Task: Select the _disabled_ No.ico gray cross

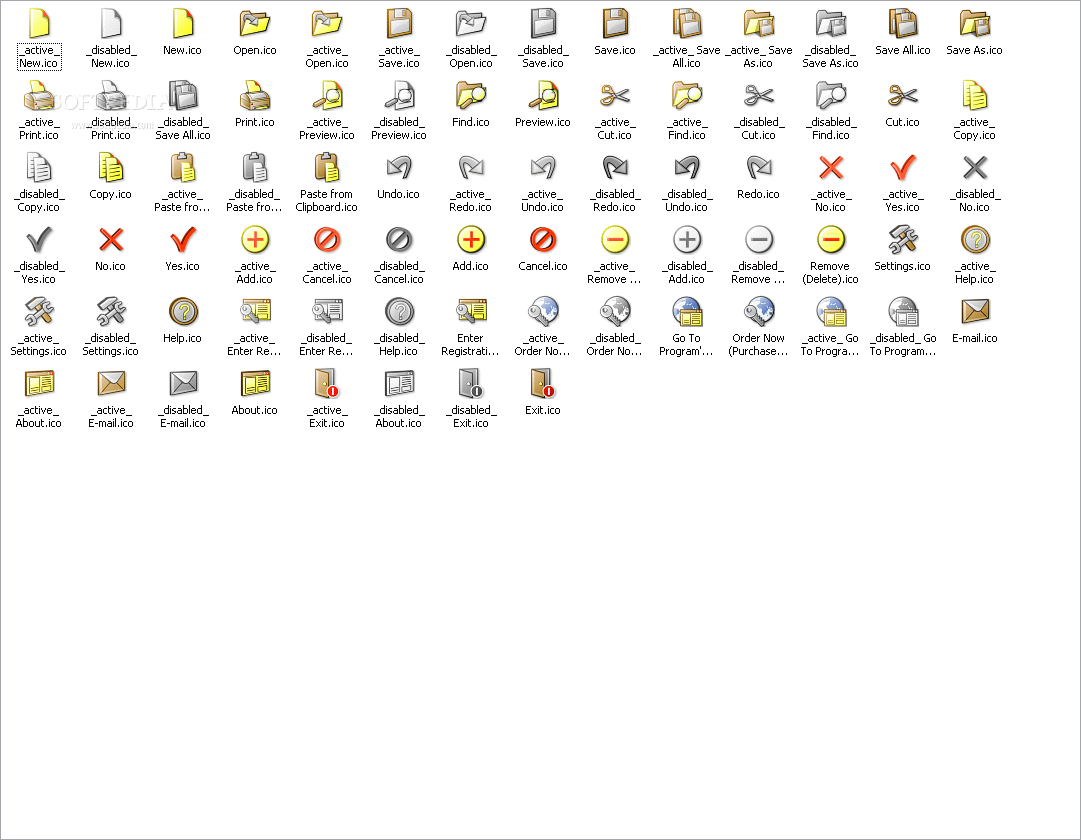Action: tap(974, 168)
